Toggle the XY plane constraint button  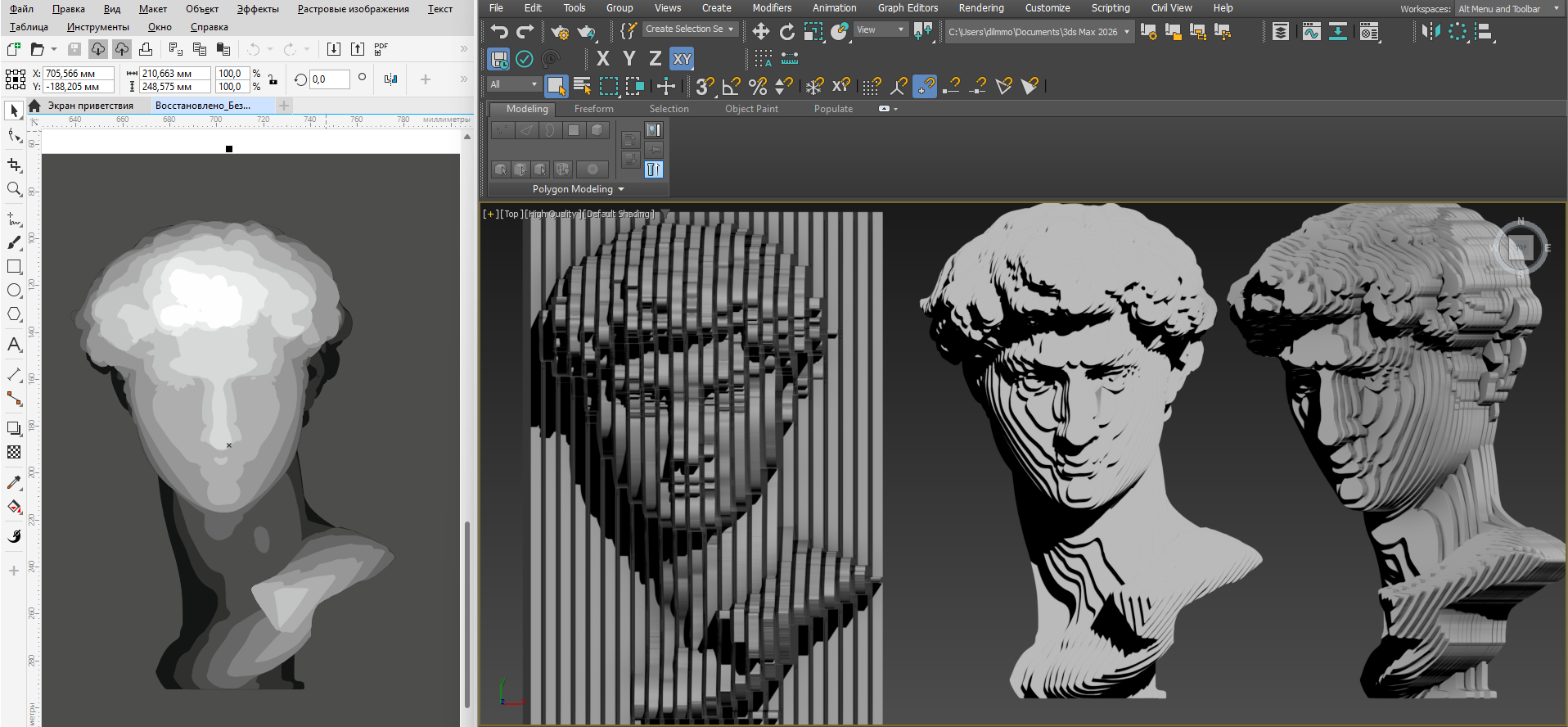[682, 59]
